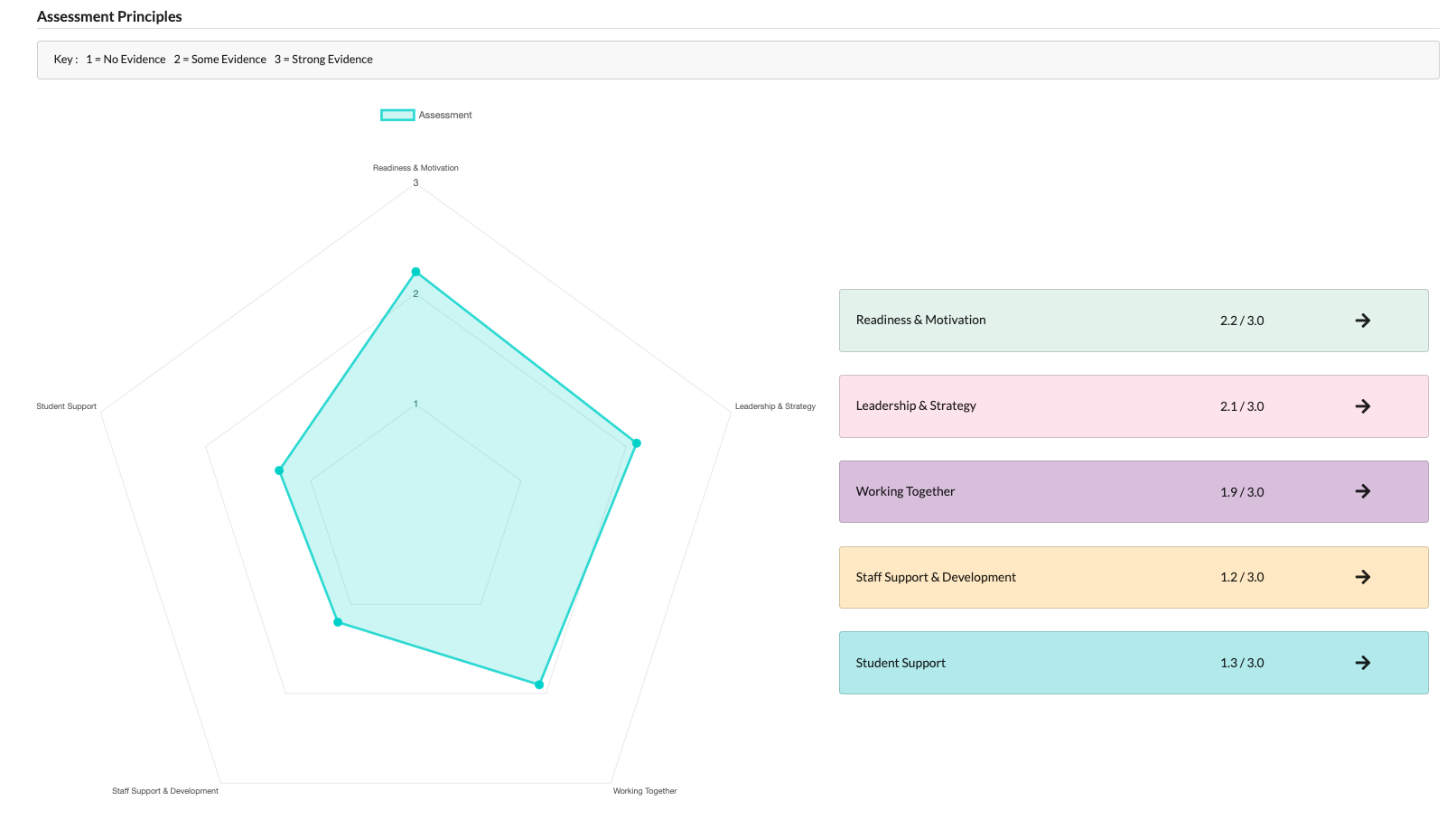Click the arrow icon in Student Support row
This screenshot has width=1456, height=819.
click(1362, 663)
